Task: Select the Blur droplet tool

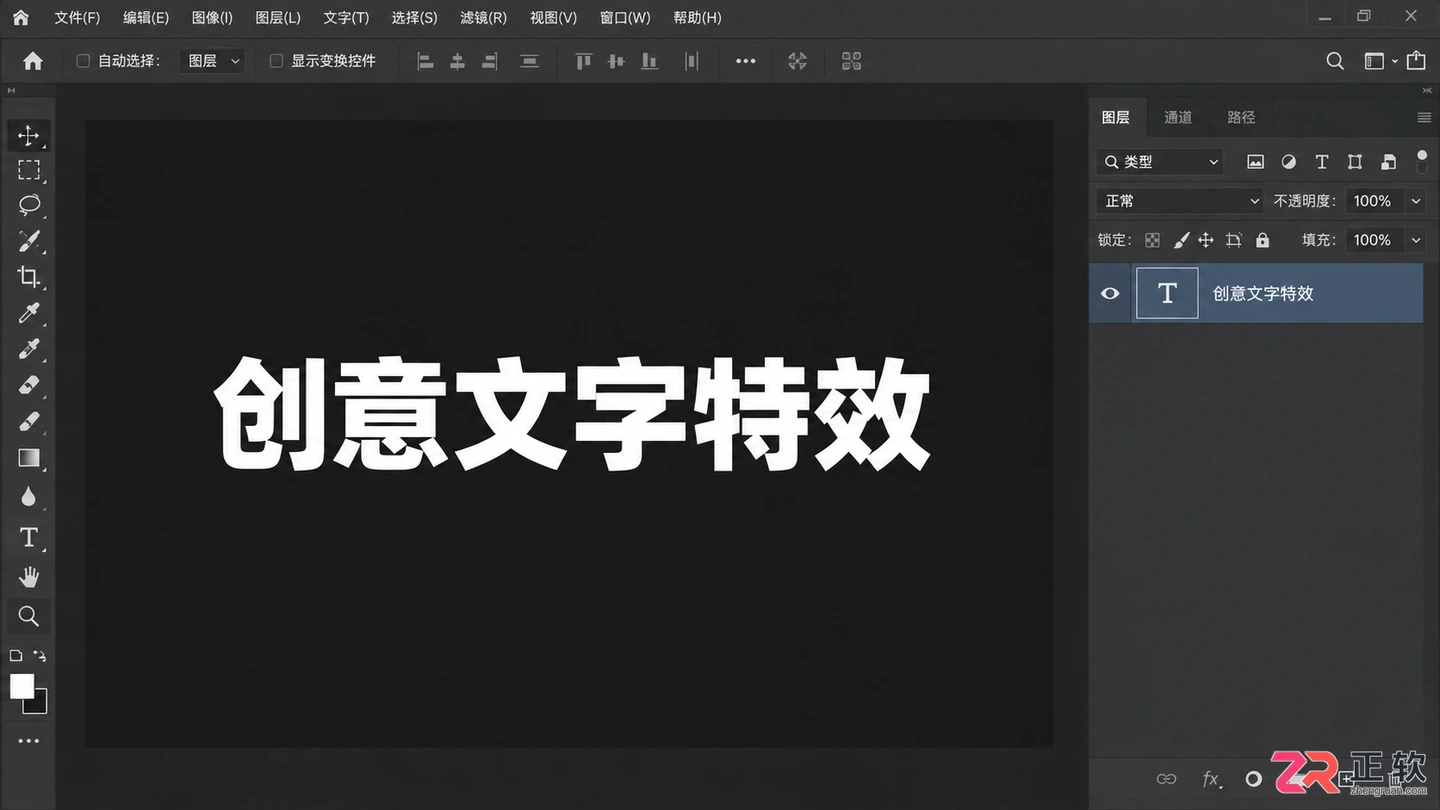Action: click(29, 496)
